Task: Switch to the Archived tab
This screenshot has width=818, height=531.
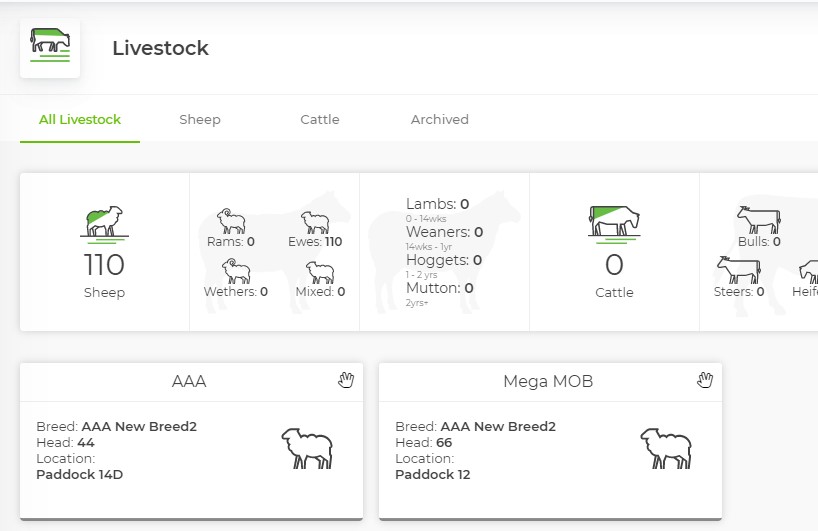Action: [x=440, y=119]
